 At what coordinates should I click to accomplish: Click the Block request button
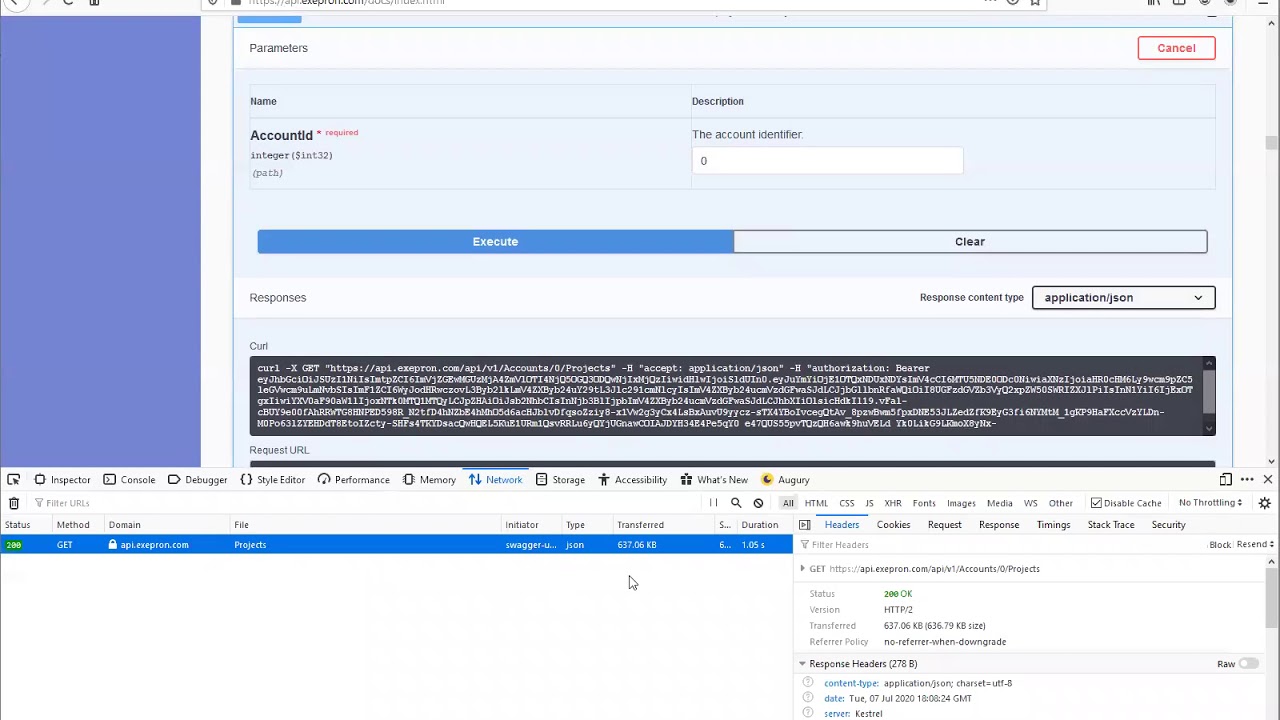coord(1220,545)
